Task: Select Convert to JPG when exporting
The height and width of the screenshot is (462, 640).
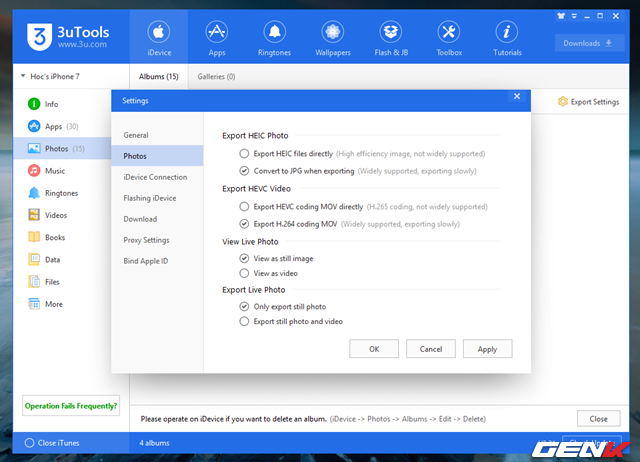Action: coord(244,171)
